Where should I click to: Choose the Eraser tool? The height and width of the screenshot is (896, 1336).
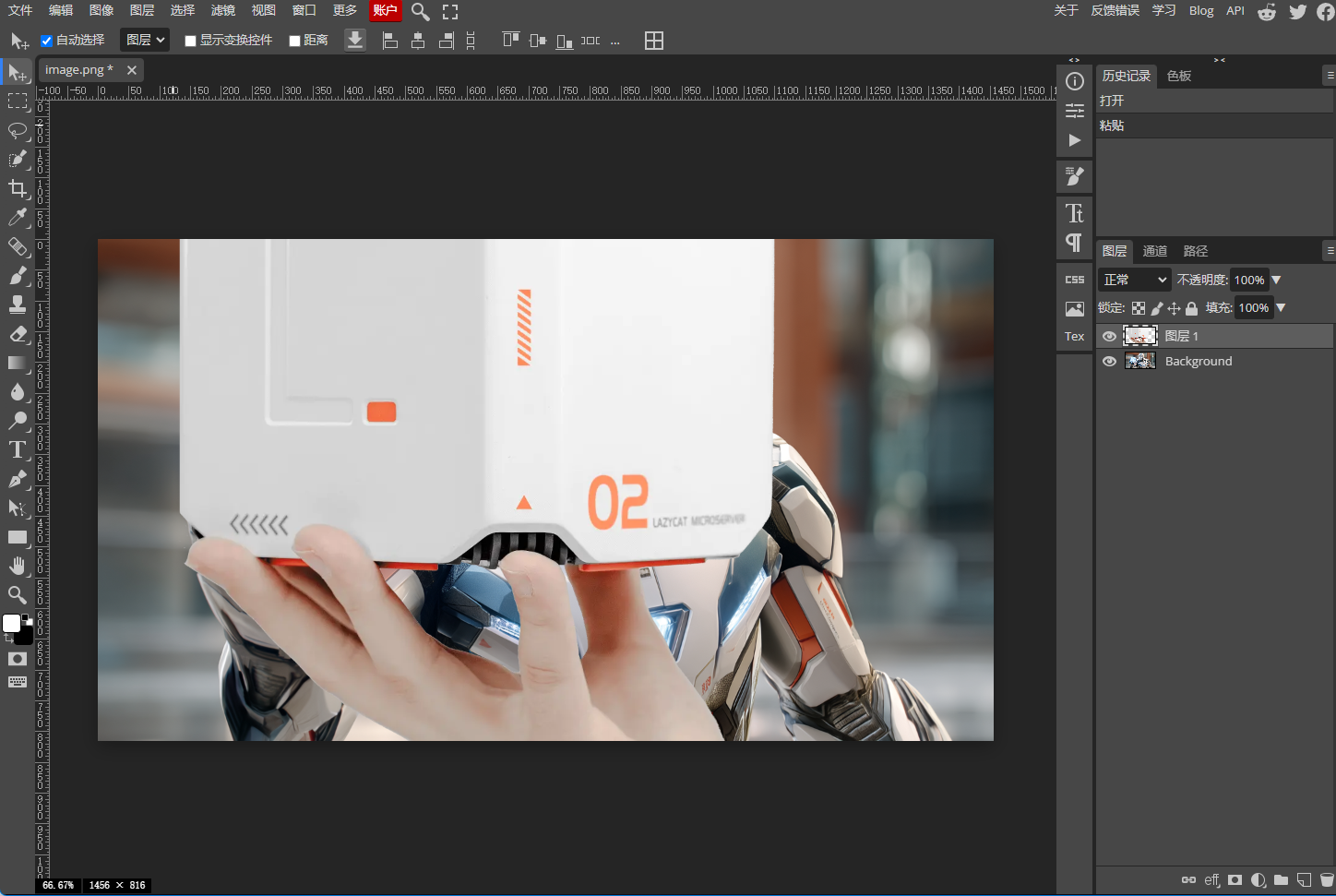18,334
